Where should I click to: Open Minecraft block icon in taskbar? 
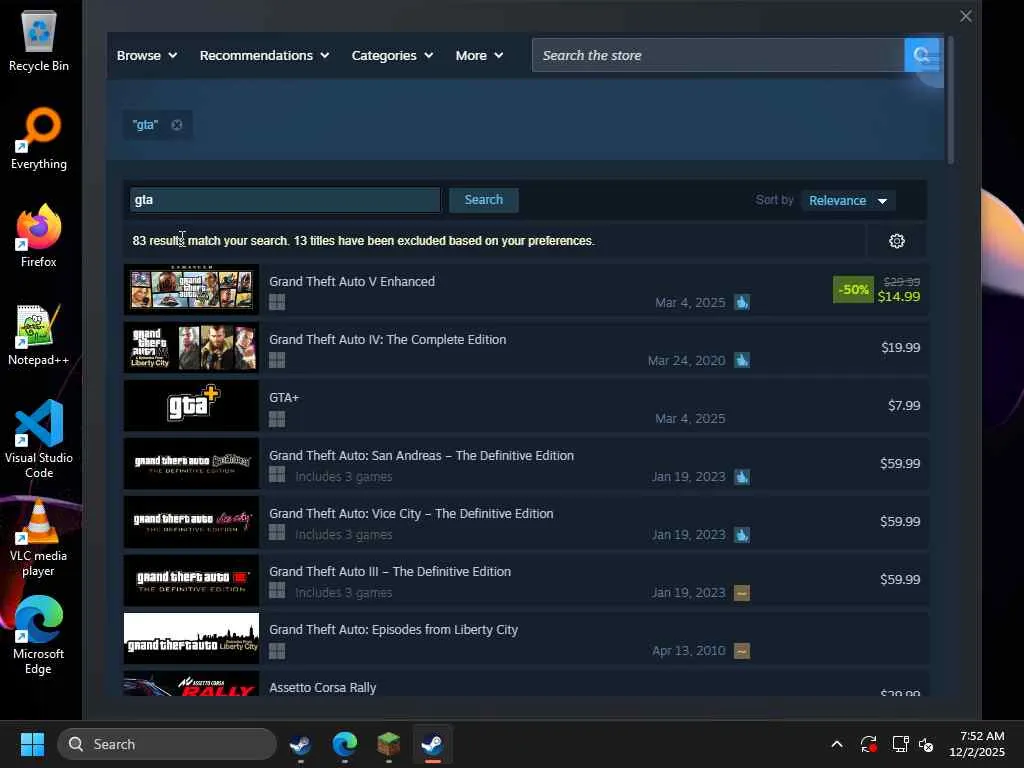coord(389,744)
